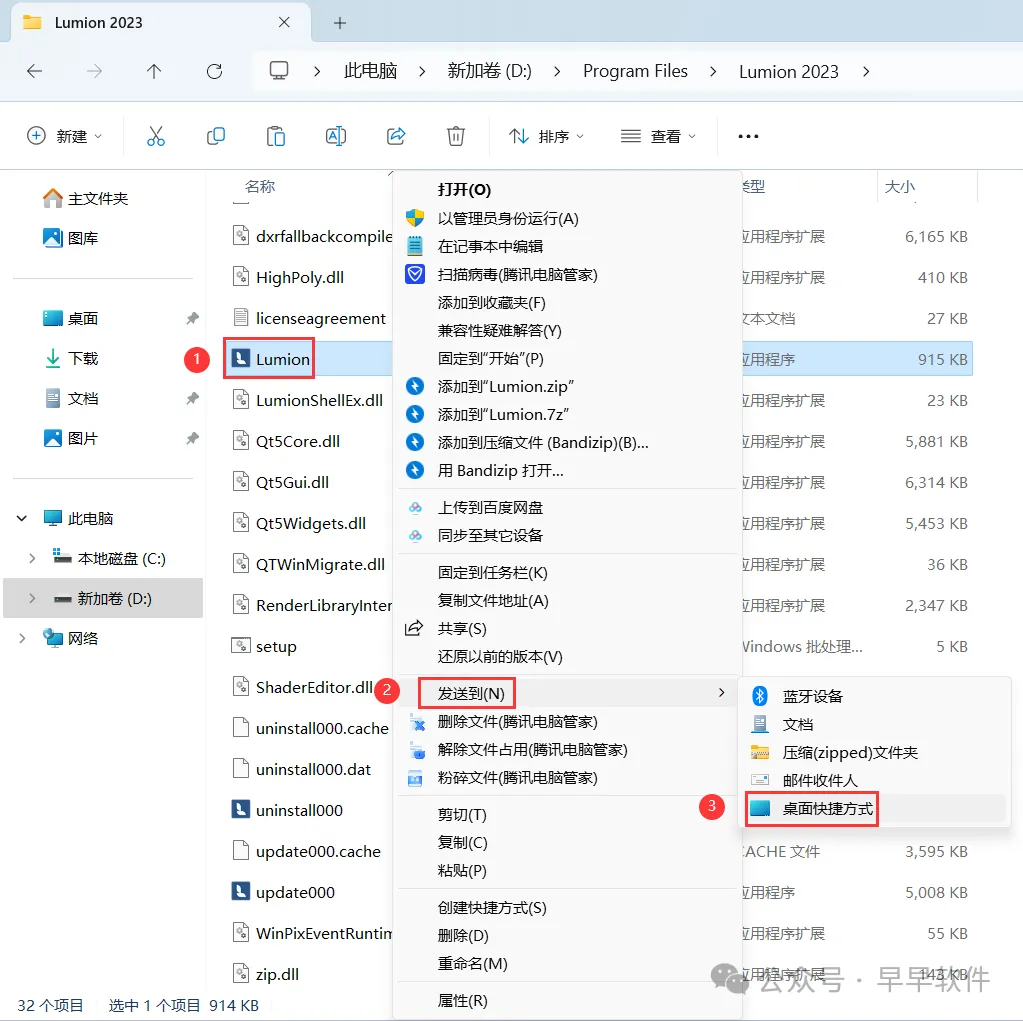Sort by the 名称 column header
Image resolution: width=1023 pixels, height=1021 pixels.
tap(260, 187)
